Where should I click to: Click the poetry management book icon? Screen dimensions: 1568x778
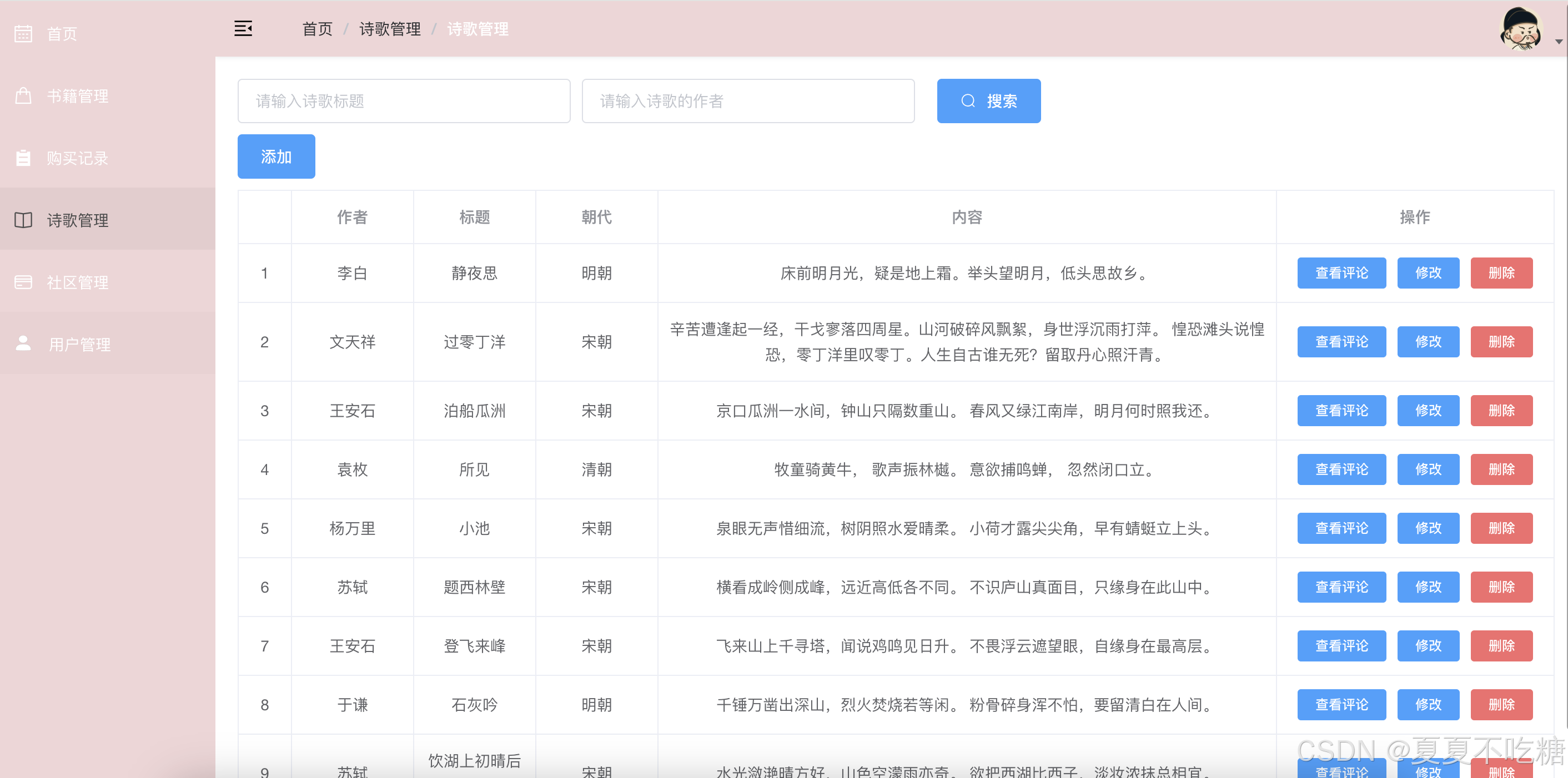pyautogui.click(x=23, y=220)
